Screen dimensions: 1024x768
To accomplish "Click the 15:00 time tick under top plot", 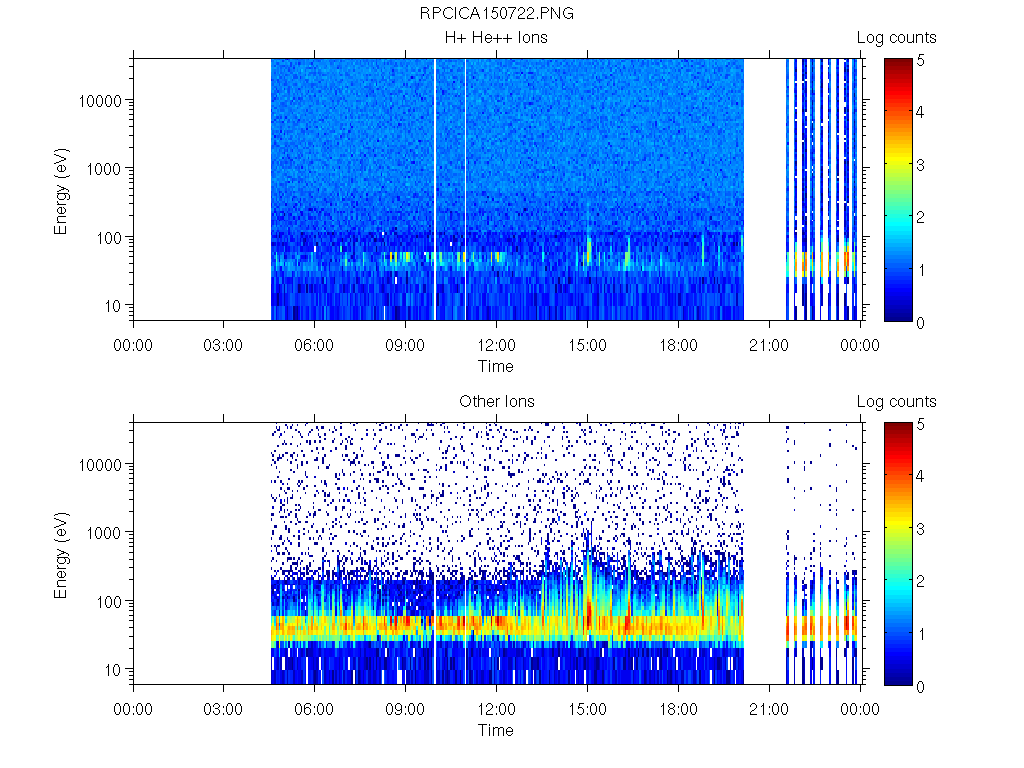I will [x=587, y=345].
